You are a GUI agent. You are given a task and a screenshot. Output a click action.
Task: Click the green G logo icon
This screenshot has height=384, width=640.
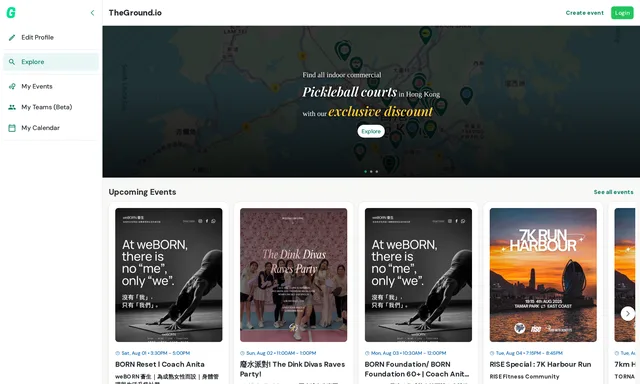pos(11,13)
